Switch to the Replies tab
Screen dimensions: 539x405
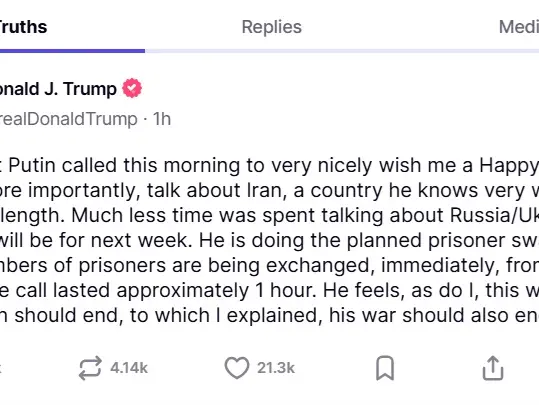[272, 27]
